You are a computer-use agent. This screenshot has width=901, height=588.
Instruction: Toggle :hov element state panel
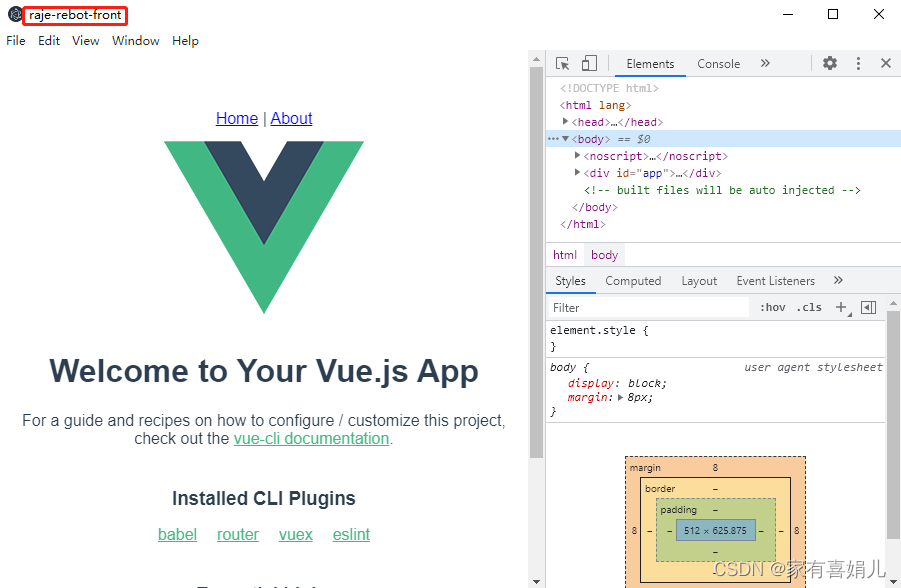pos(772,308)
